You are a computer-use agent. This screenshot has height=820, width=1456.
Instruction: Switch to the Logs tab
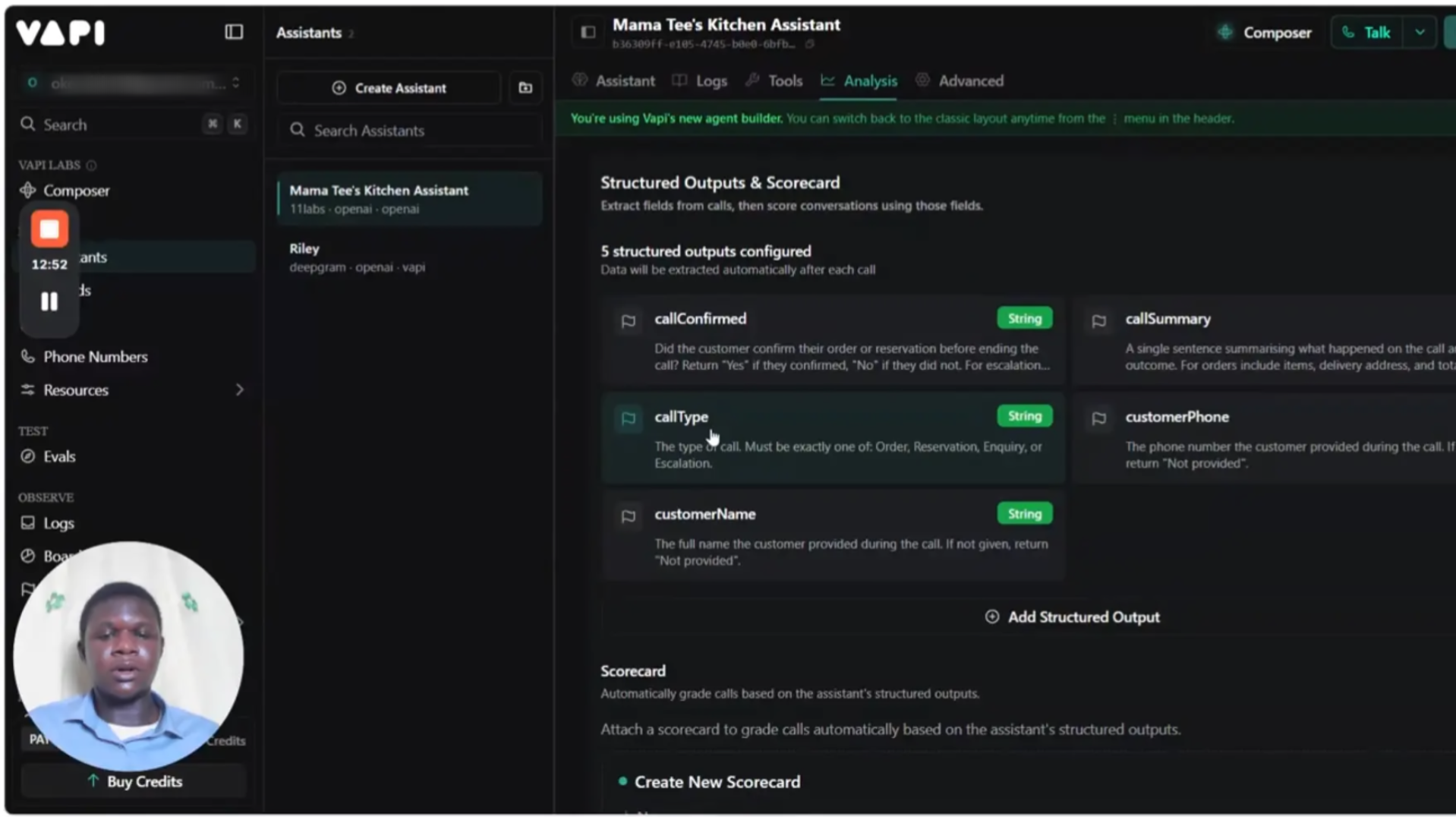pos(700,81)
